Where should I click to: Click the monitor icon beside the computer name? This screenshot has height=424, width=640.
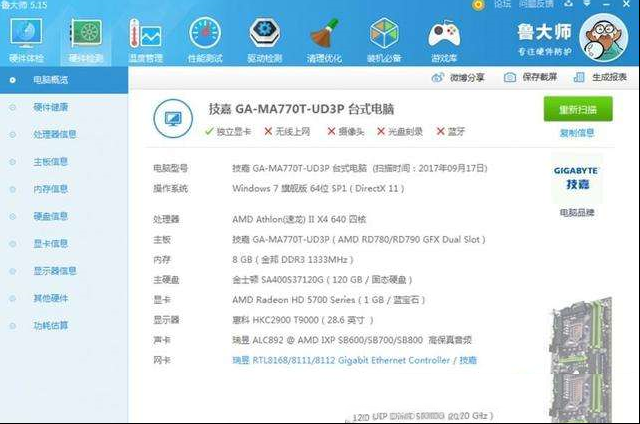click(x=173, y=118)
